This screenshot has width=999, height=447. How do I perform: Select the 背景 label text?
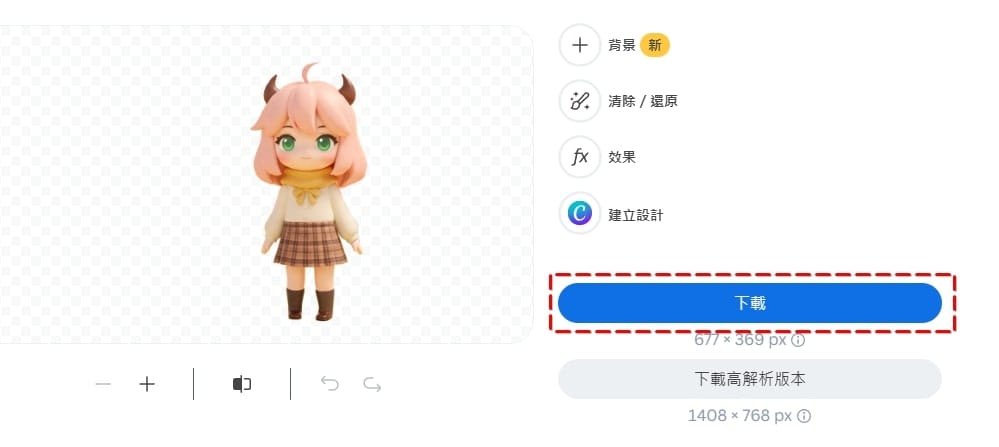coord(622,45)
